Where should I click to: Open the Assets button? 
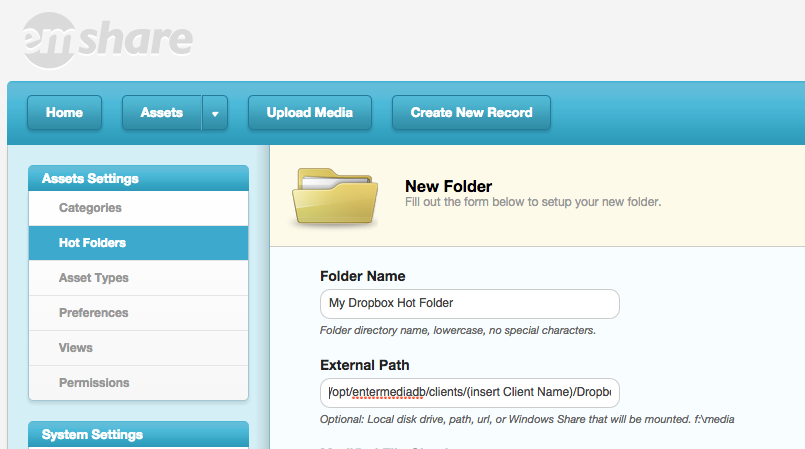[x=162, y=113]
